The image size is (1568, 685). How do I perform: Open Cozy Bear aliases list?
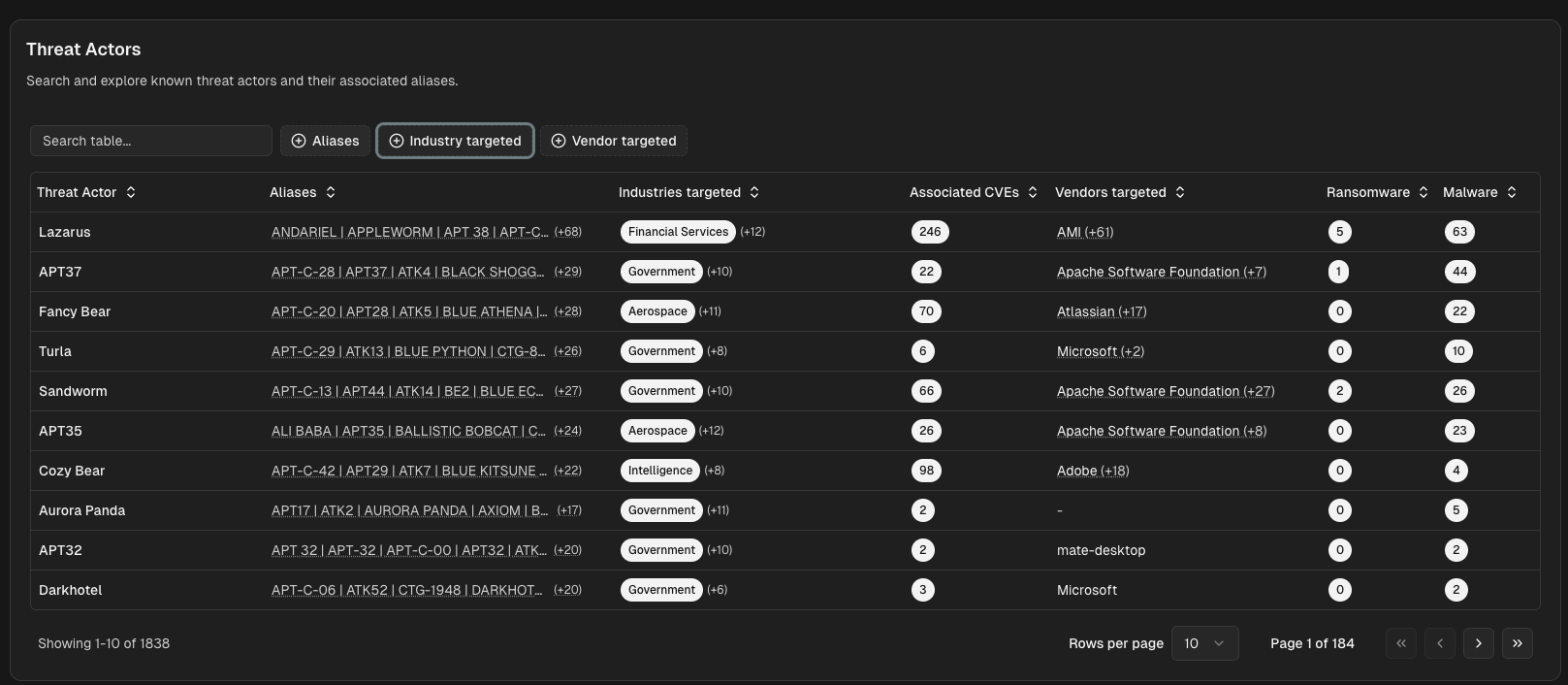(409, 471)
